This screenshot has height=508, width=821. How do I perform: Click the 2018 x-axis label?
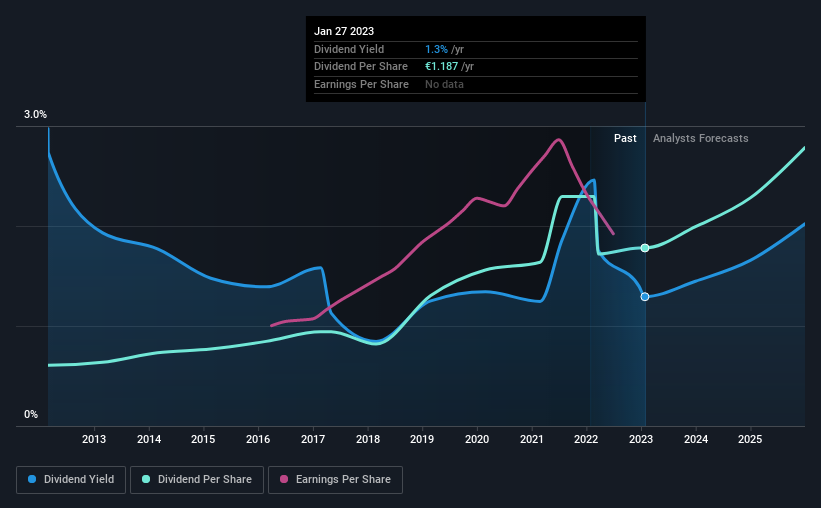[368, 439]
